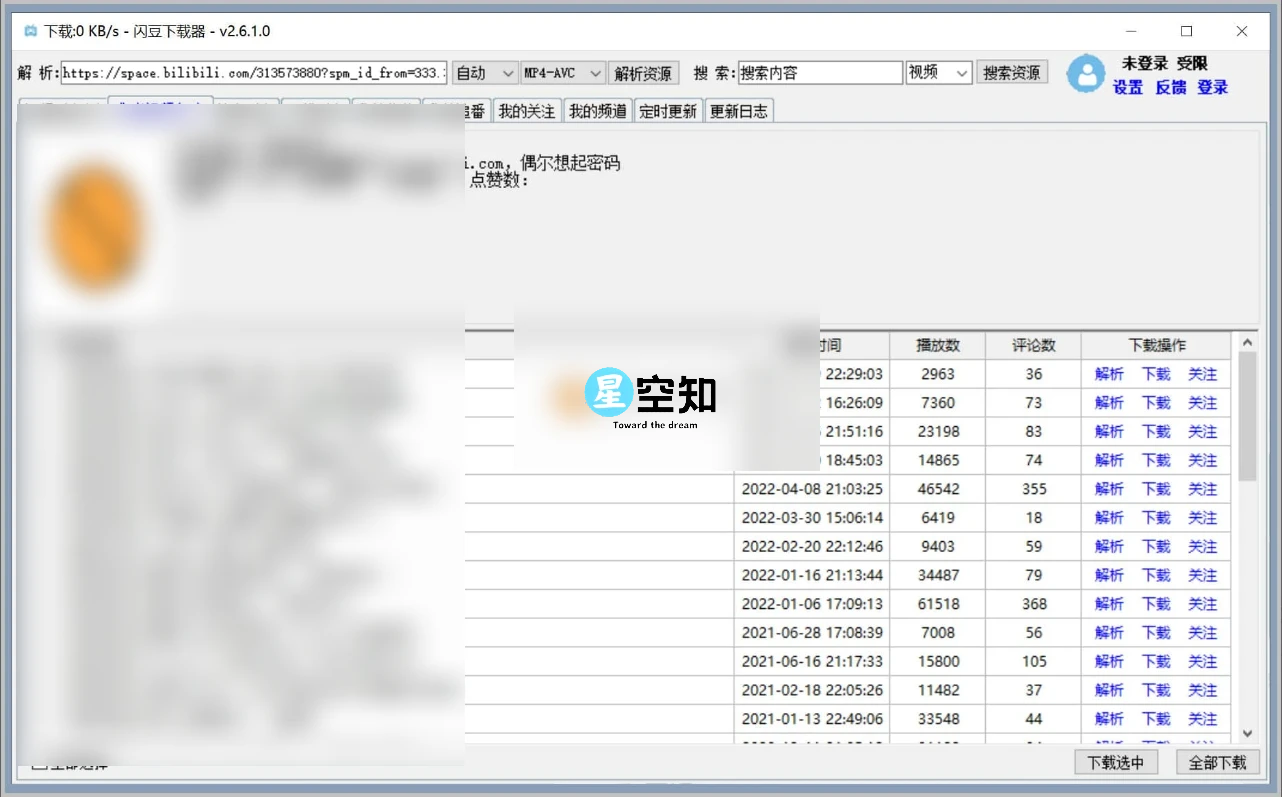This screenshot has width=1282, height=797.
Task: Open the 更新日志 tab
Action: pos(739,110)
